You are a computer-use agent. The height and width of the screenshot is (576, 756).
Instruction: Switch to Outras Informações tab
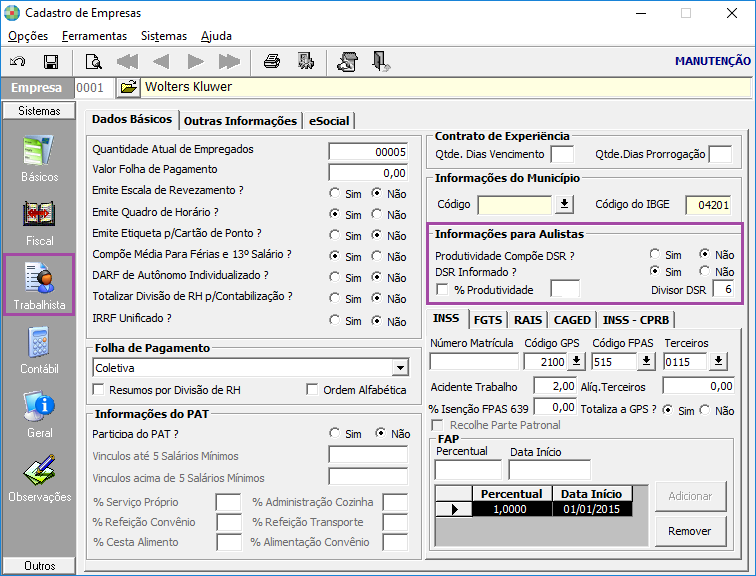240,121
